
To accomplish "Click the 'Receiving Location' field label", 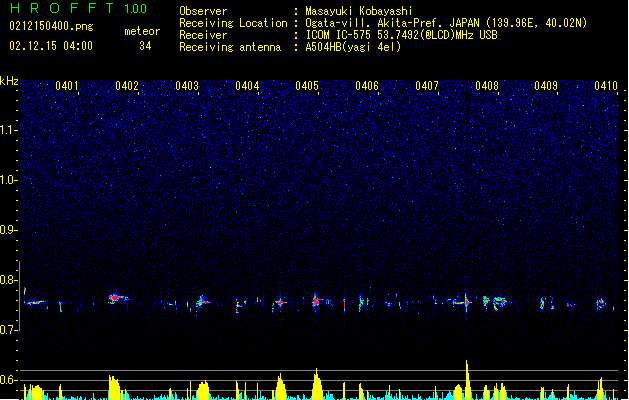I will pyautogui.click(x=233, y=23).
